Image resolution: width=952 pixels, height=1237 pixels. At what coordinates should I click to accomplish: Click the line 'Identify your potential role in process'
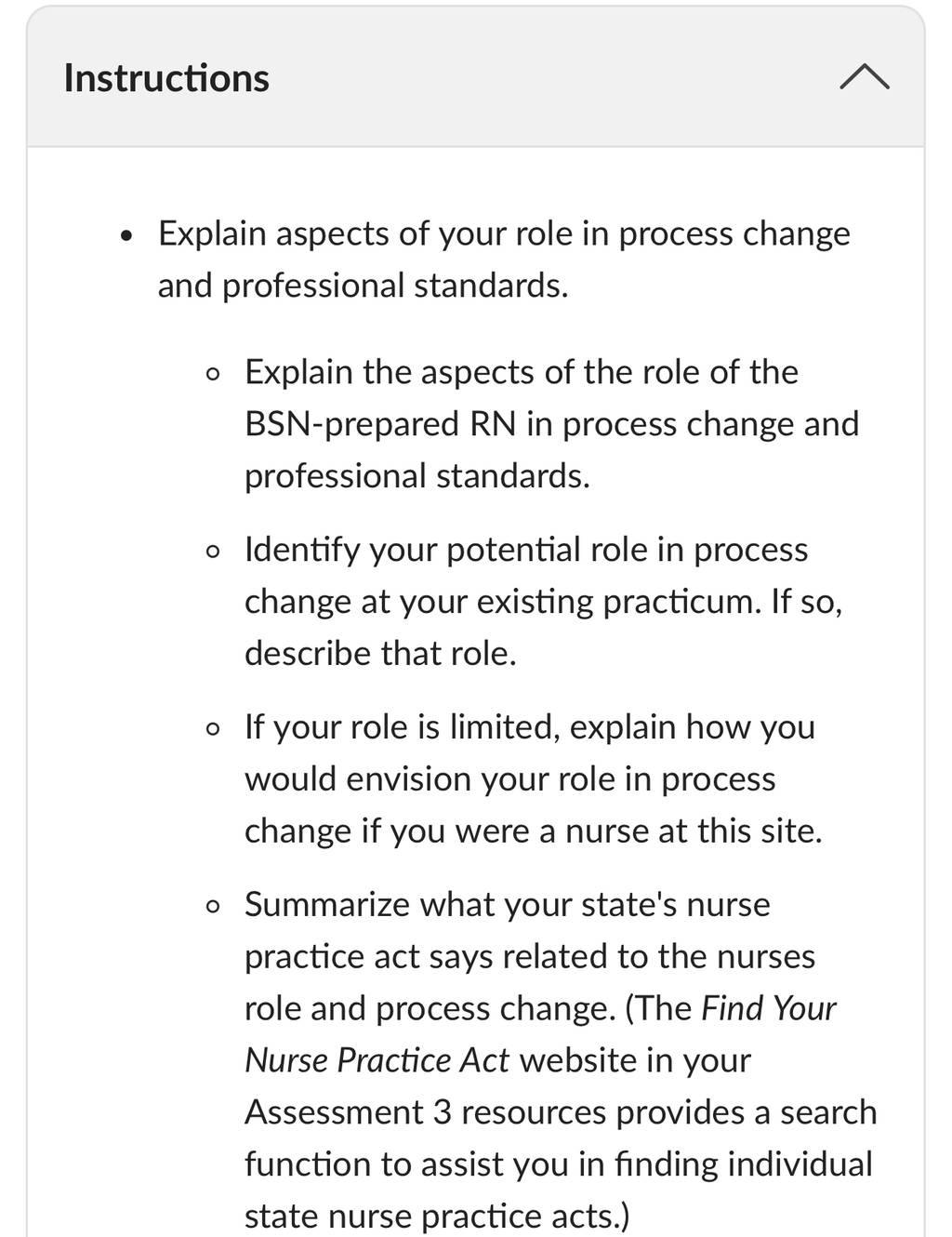point(526,550)
